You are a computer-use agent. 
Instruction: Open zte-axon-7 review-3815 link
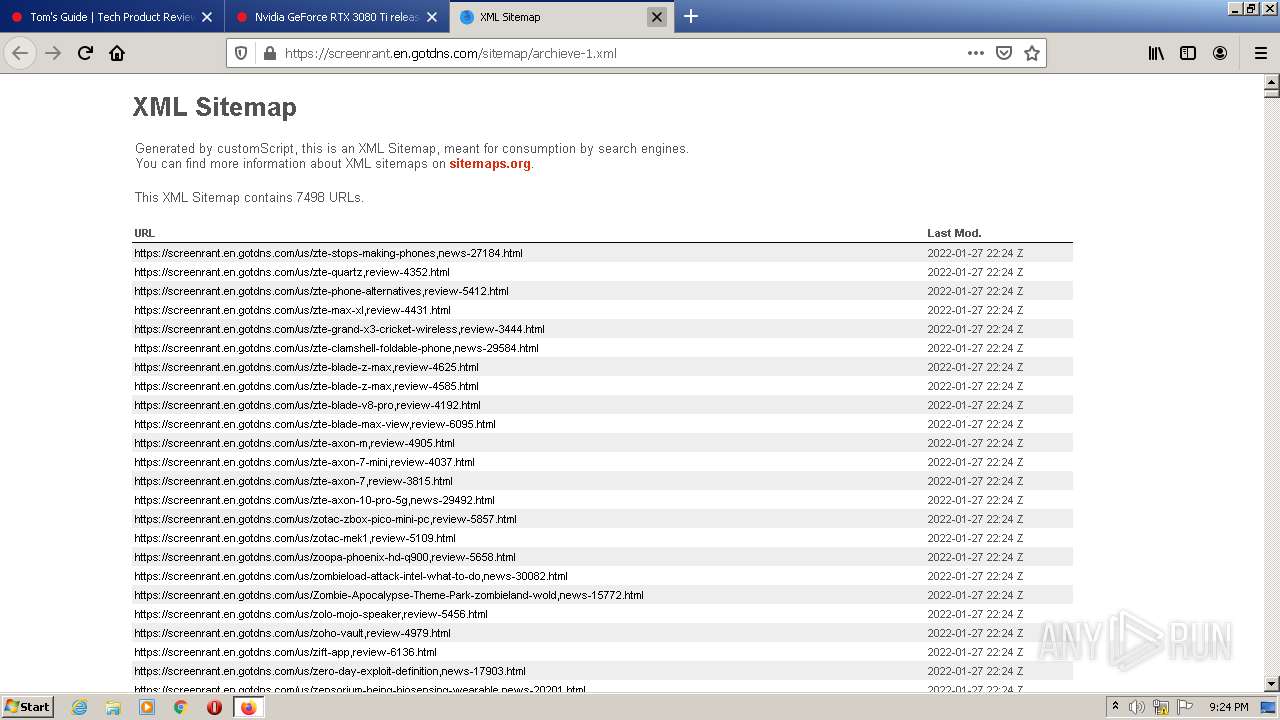(293, 481)
